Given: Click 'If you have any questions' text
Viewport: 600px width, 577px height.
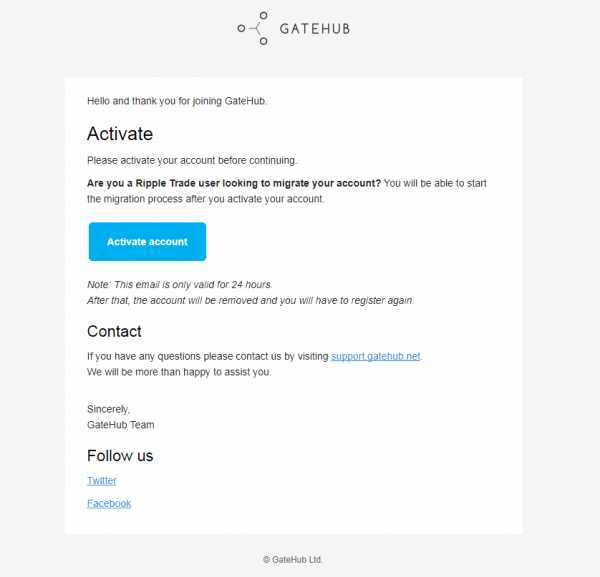Looking at the screenshot, I should (x=208, y=356).
